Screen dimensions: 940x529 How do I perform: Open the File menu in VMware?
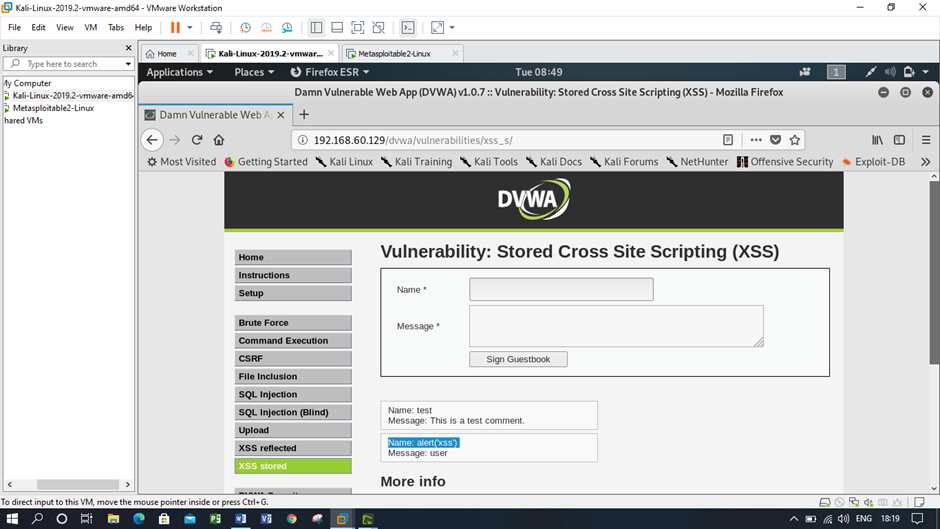click(x=14, y=28)
